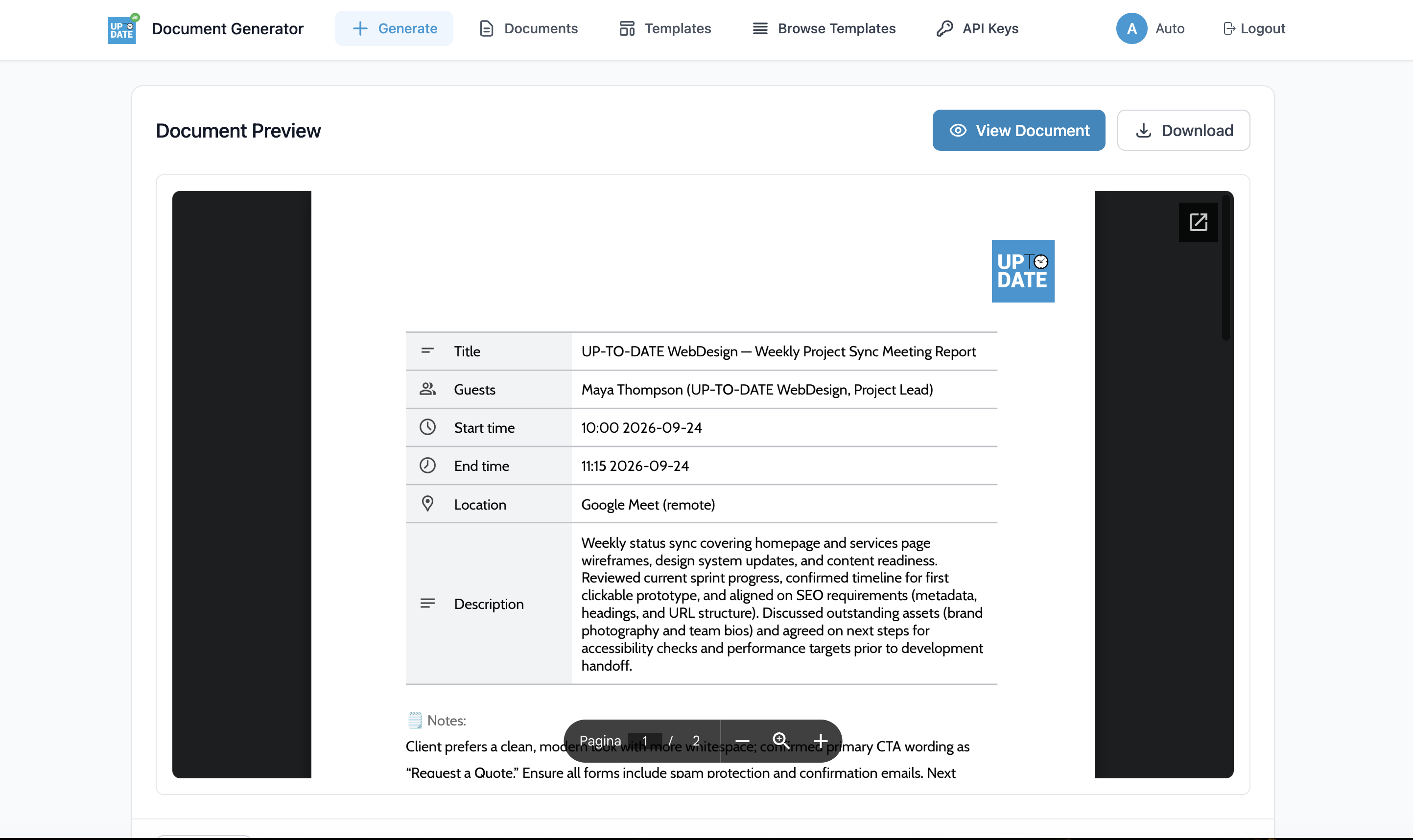The width and height of the screenshot is (1413, 840).
Task: Click the Start time clock icon
Action: coord(427,427)
